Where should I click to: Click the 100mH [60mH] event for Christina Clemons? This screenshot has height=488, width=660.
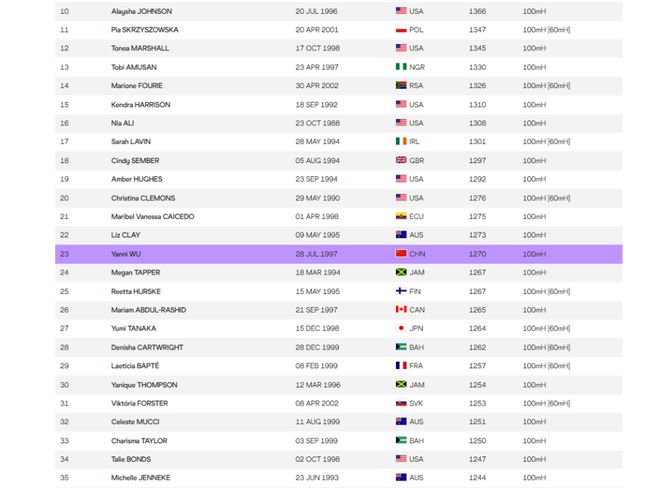(x=546, y=198)
